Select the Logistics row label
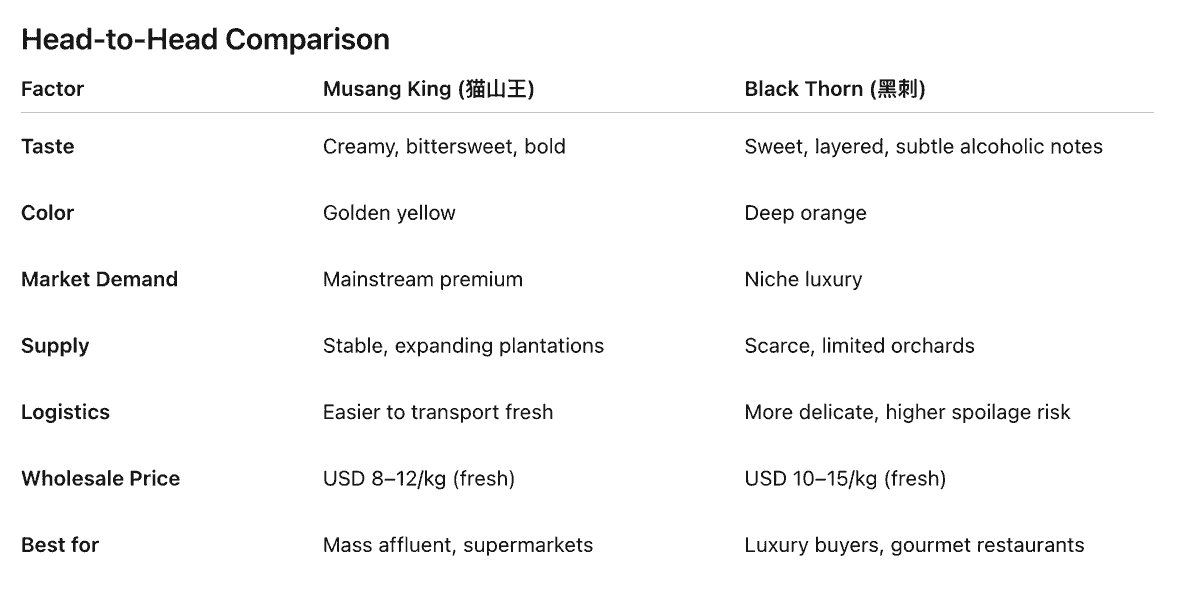The width and height of the screenshot is (1200, 602). coord(65,412)
